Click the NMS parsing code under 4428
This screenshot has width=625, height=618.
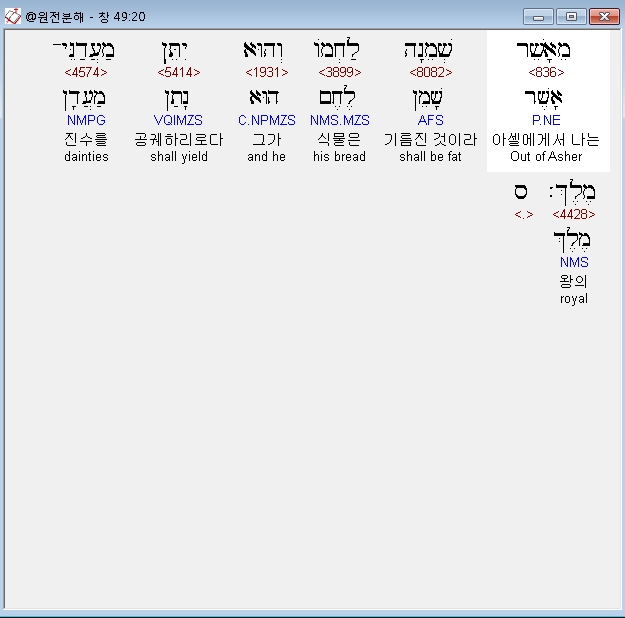tap(574, 262)
